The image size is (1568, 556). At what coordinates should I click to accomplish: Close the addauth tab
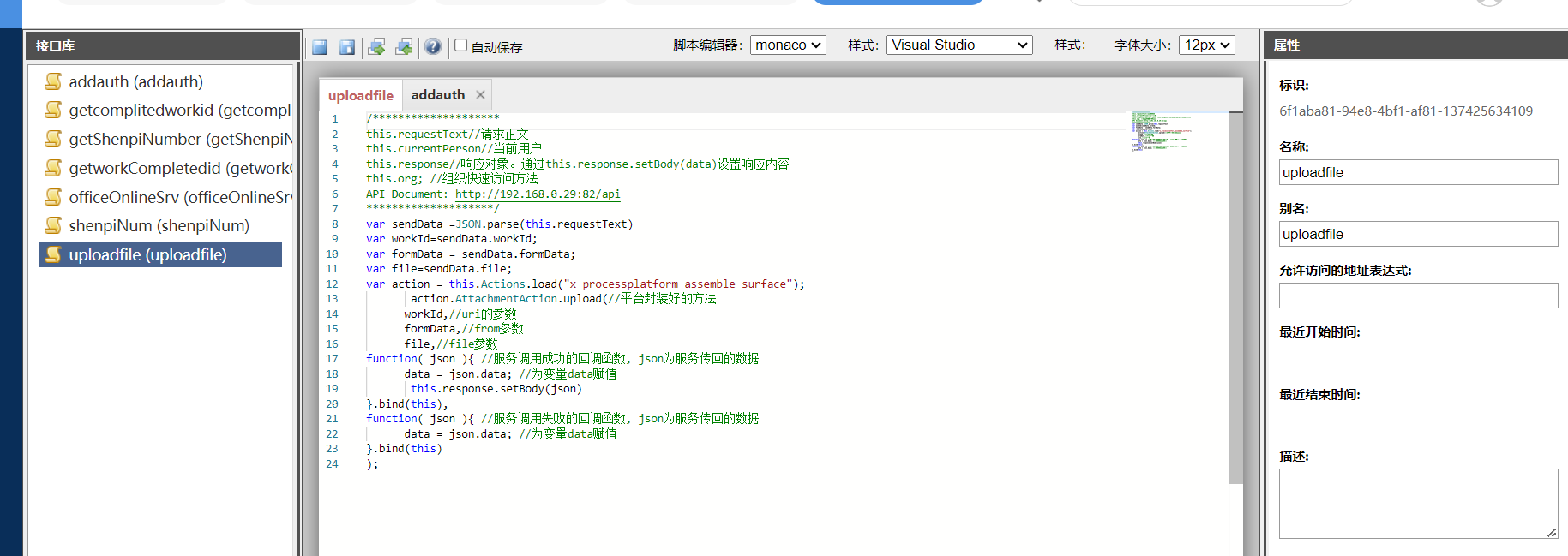pos(480,95)
